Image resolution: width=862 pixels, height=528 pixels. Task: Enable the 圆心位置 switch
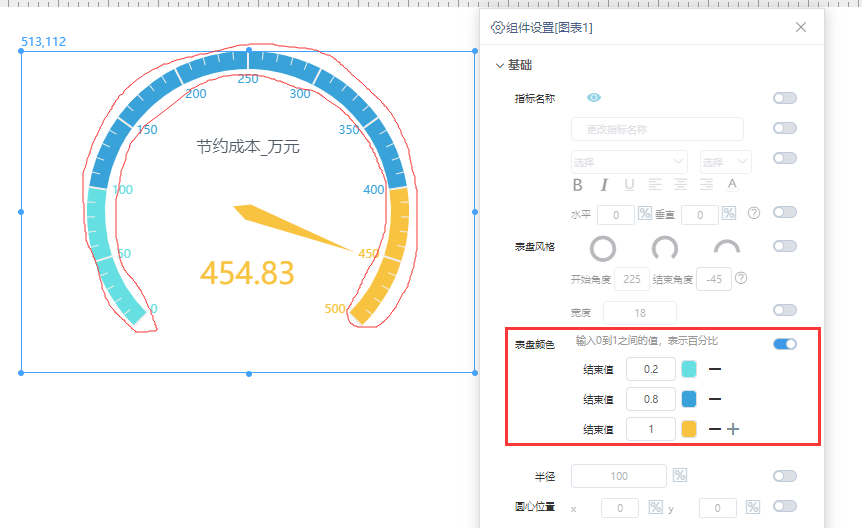(784, 507)
